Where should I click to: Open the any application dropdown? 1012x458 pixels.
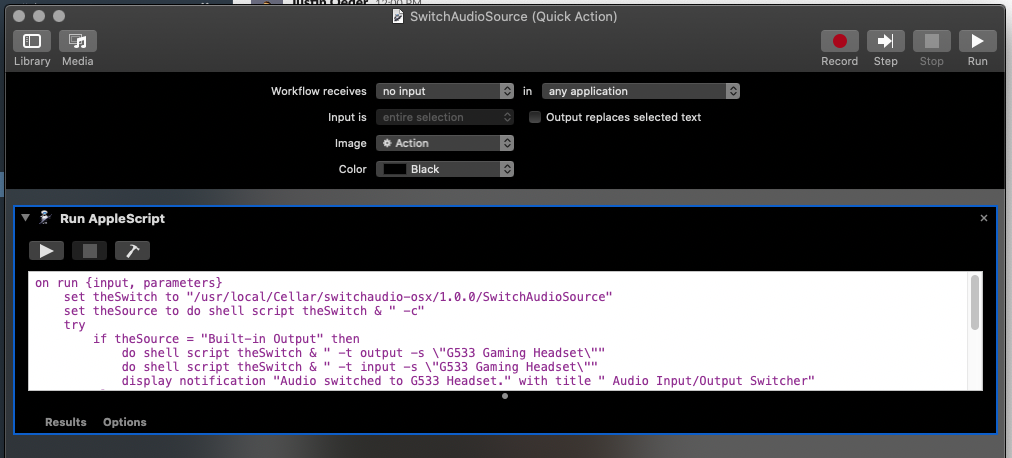[641, 91]
